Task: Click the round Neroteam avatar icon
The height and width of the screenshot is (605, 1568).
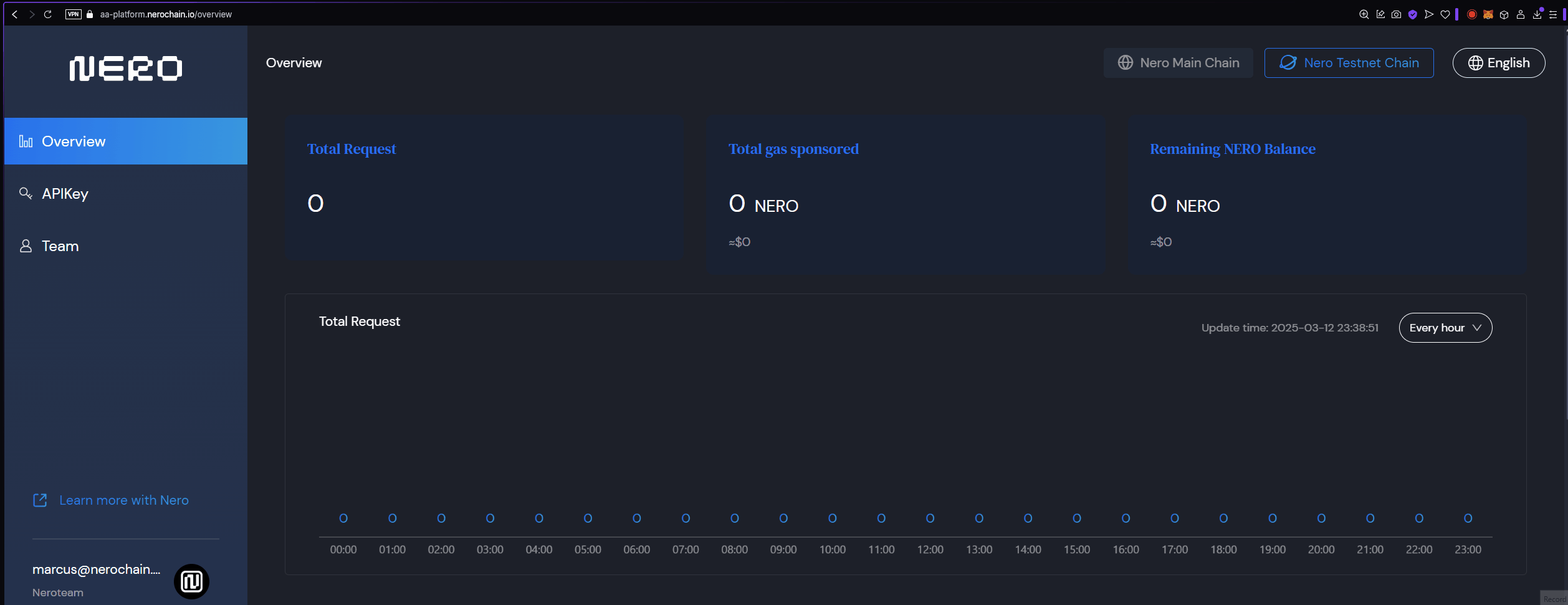Action: click(x=191, y=581)
